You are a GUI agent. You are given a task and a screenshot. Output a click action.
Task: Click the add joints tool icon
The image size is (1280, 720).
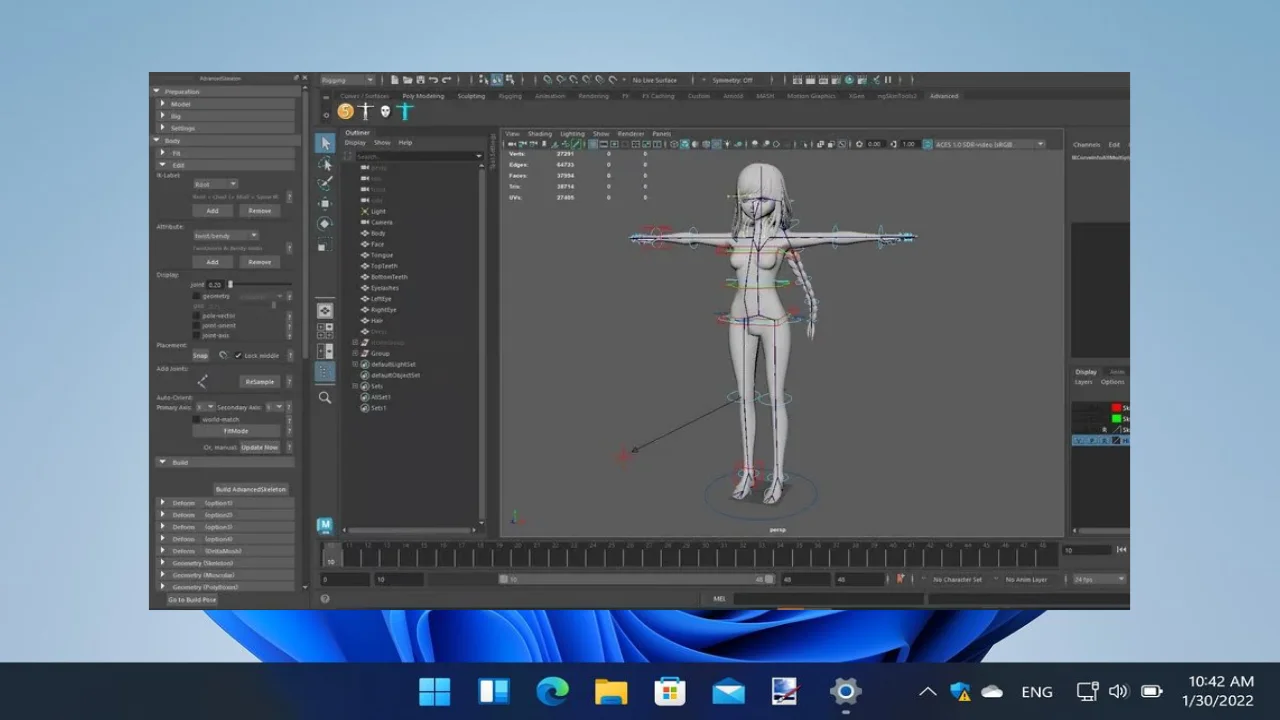[x=203, y=381]
